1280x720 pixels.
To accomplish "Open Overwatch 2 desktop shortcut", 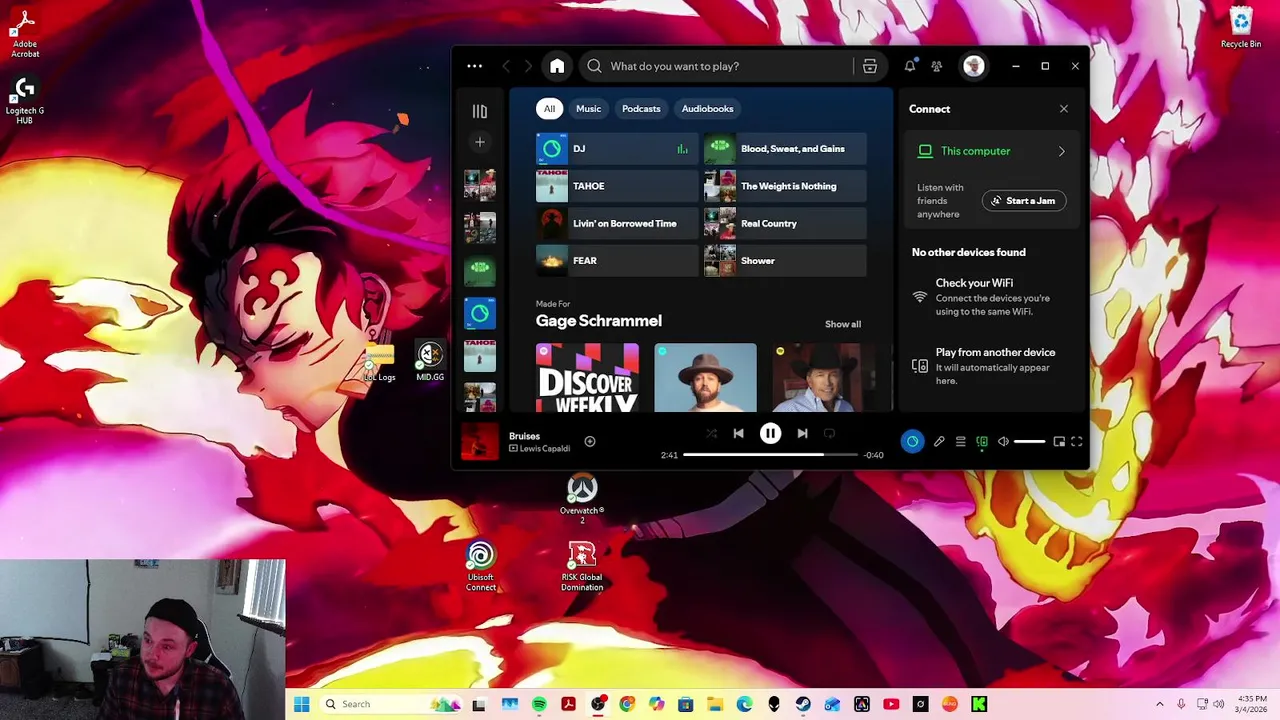I will pos(582,499).
